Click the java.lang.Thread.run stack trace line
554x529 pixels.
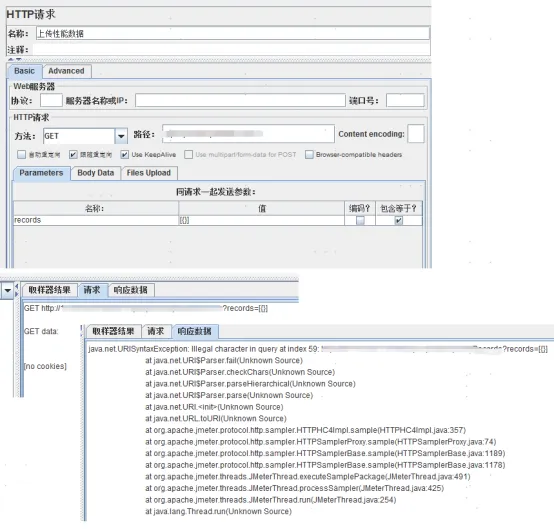pos(218,512)
